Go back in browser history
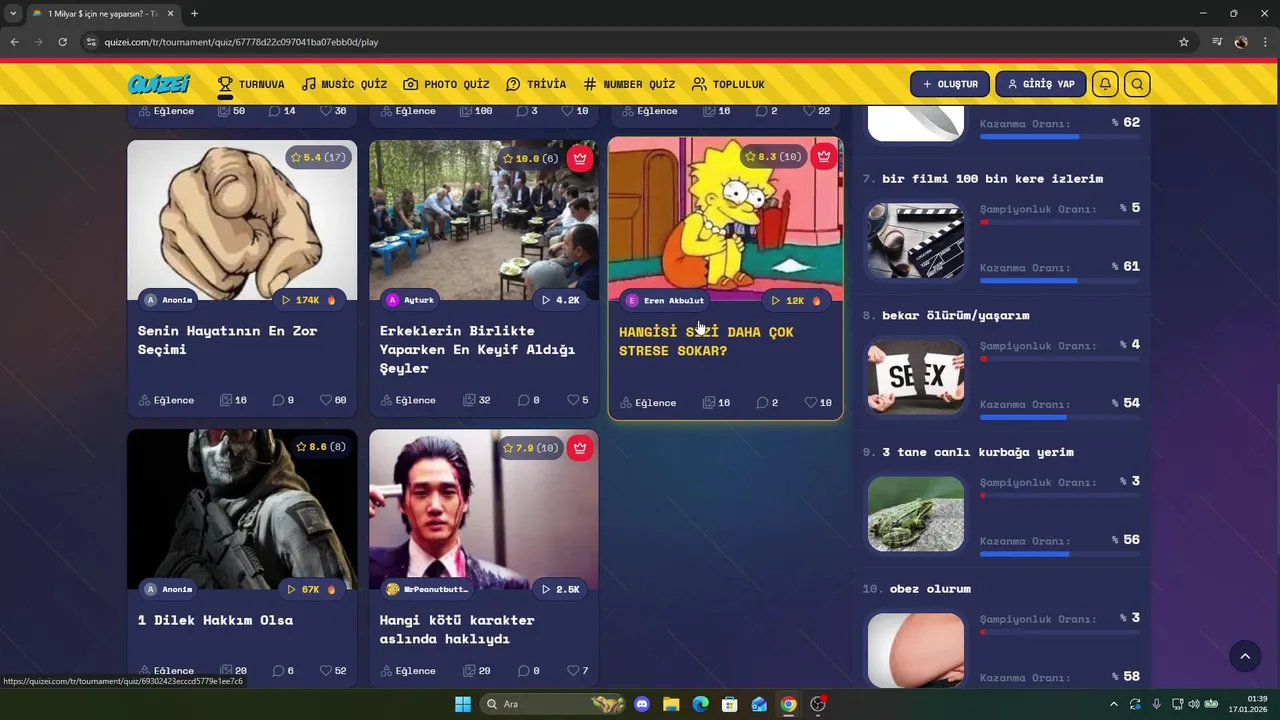Viewport: 1280px width, 720px height. [x=14, y=42]
